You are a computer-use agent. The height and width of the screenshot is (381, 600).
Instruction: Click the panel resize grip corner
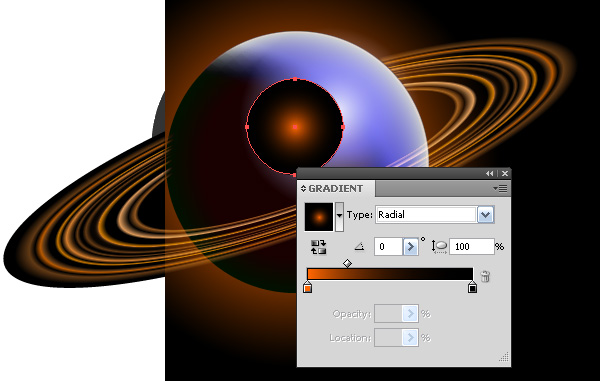[x=504, y=357]
